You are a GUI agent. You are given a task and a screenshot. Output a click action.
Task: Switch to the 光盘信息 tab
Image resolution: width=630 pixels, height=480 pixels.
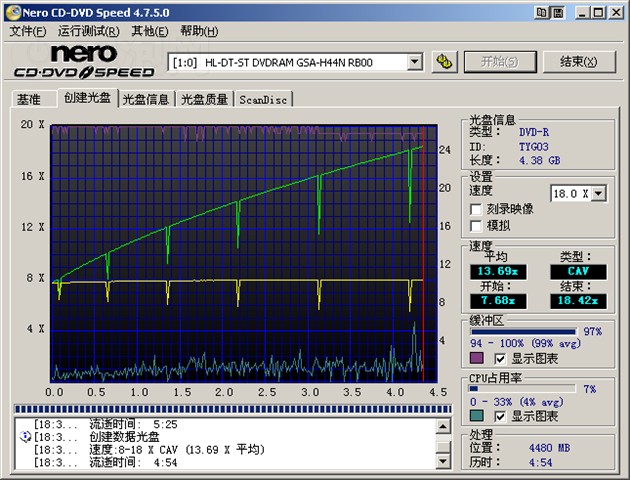146,99
